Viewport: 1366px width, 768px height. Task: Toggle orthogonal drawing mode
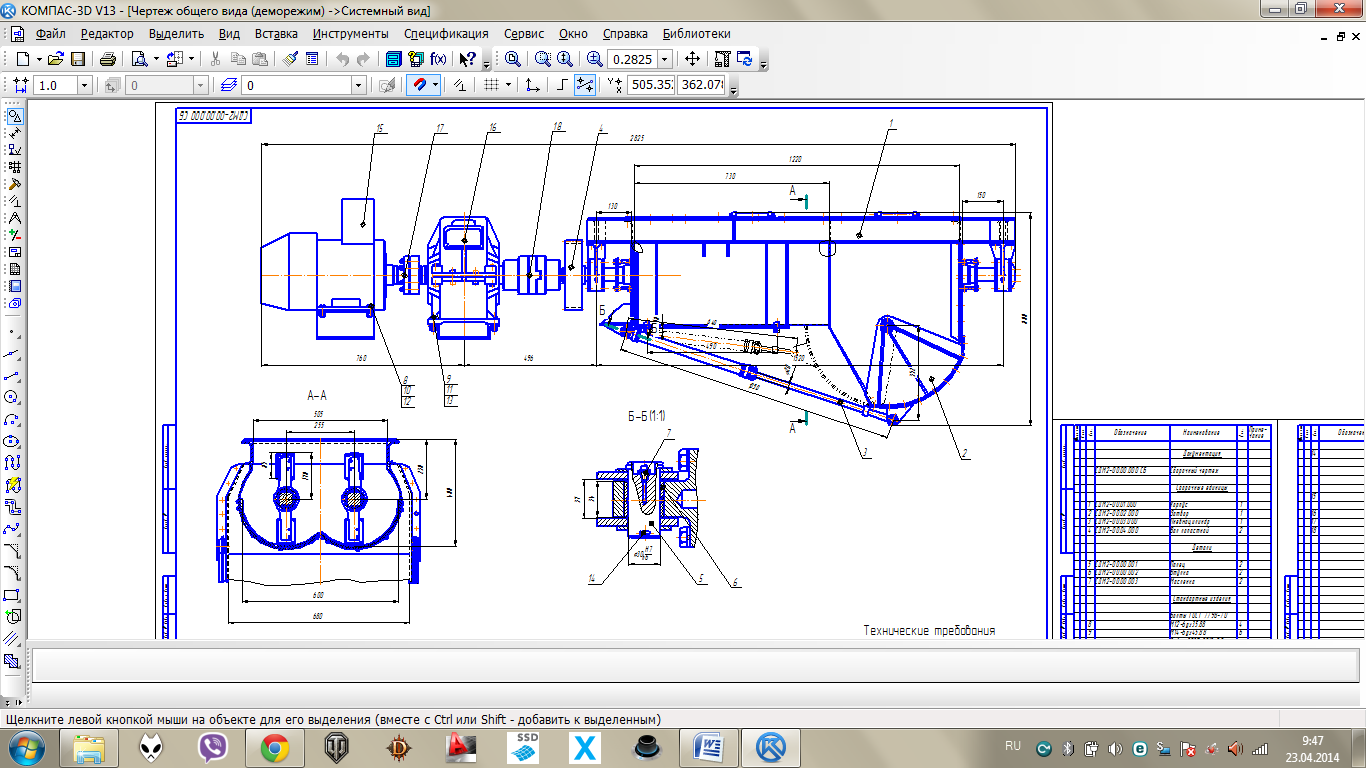pyautogui.click(x=562, y=86)
